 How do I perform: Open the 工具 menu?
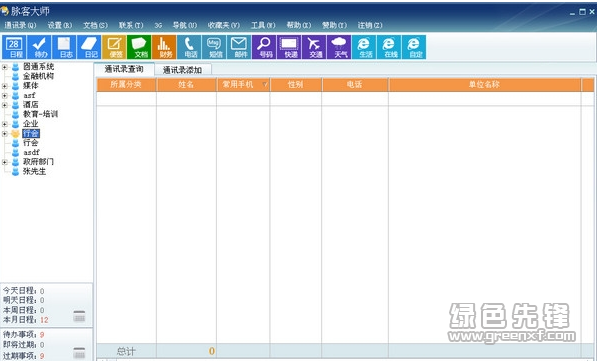pos(263,25)
